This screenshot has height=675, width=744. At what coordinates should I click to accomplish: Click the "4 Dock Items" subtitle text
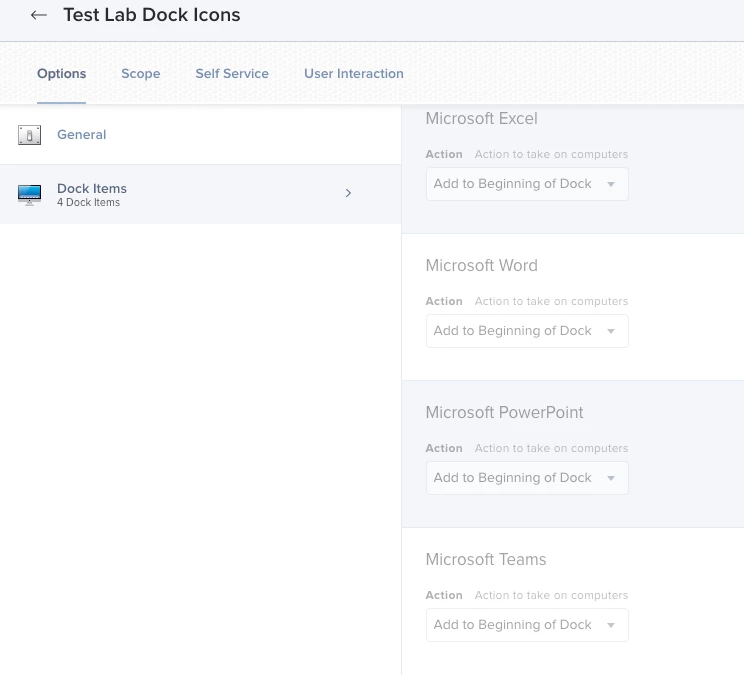coord(88,203)
